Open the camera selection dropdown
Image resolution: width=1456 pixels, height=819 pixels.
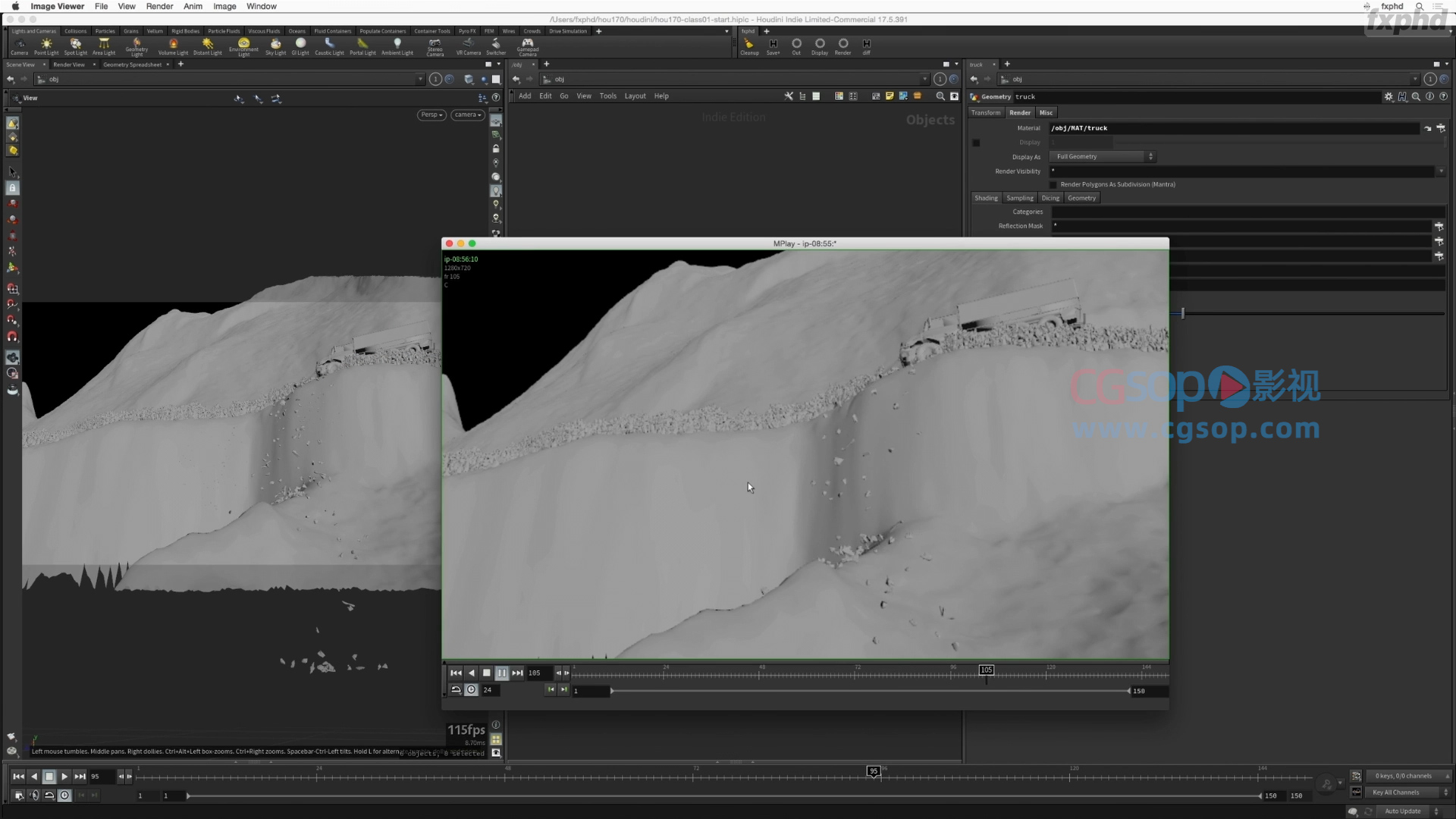click(x=468, y=115)
